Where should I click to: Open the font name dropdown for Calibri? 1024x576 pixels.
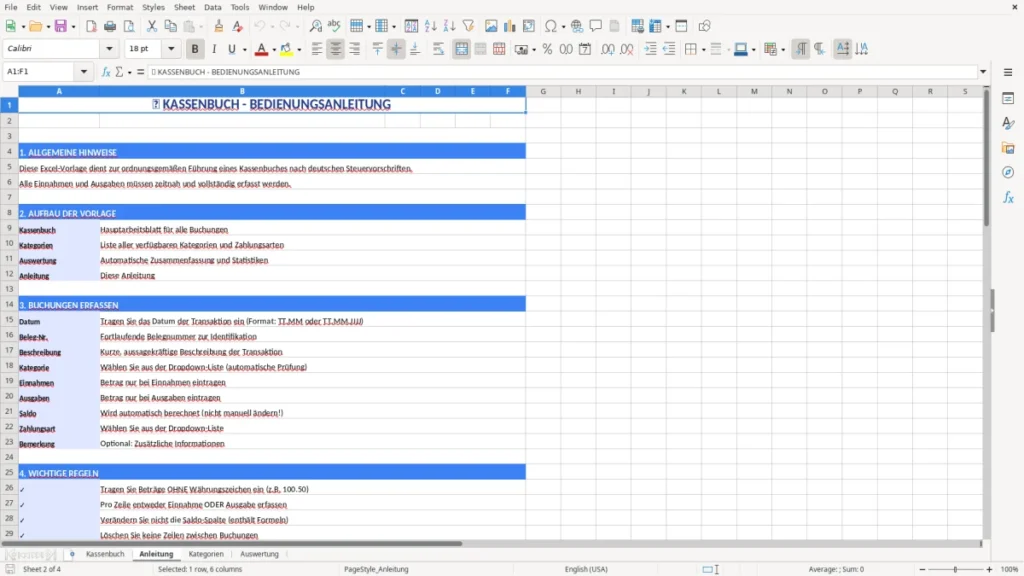109,49
